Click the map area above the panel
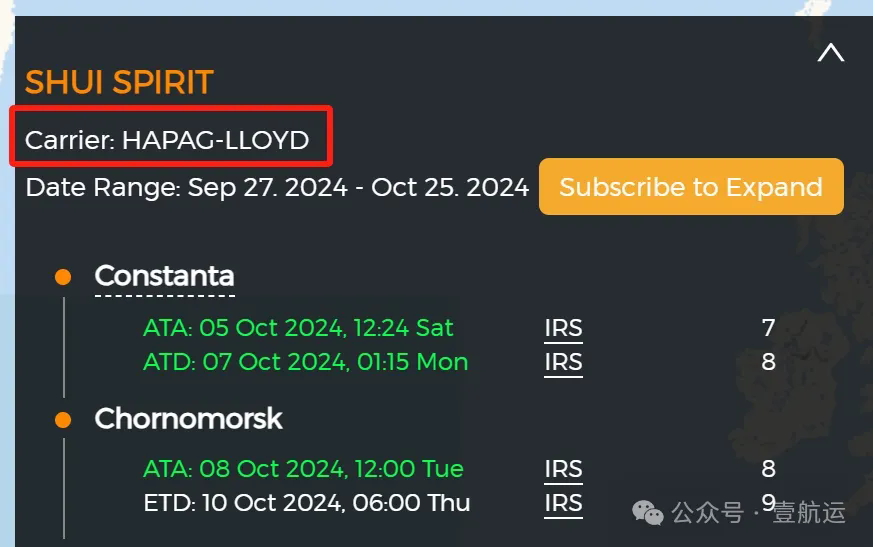Image resolution: width=873 pixels, height=547 pixels. pos(436,7)
